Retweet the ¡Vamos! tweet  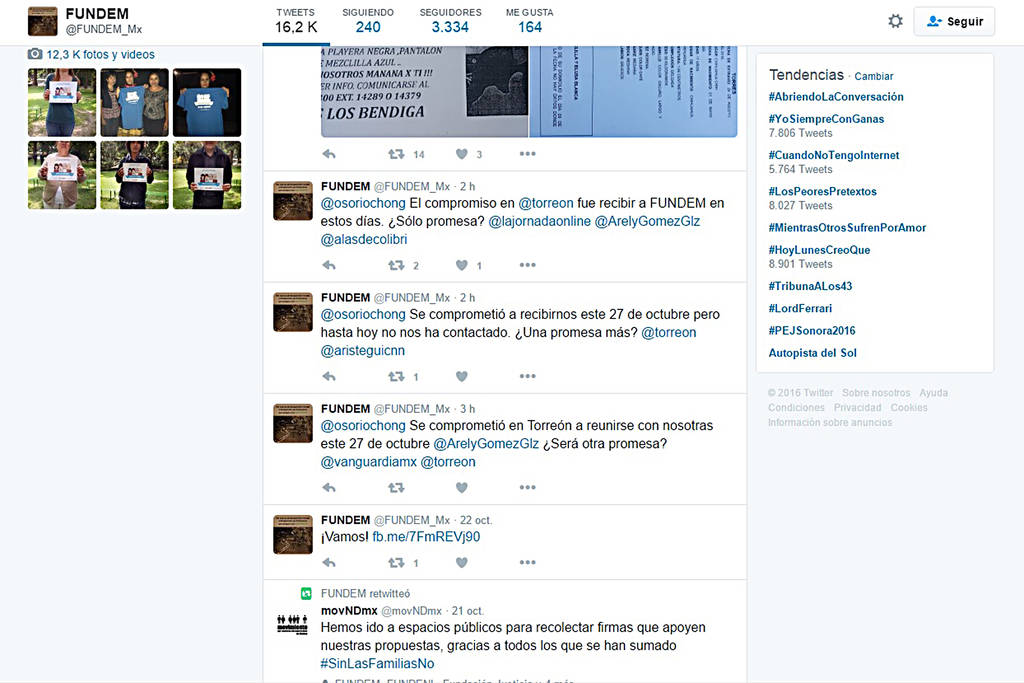tap(396, 563)
